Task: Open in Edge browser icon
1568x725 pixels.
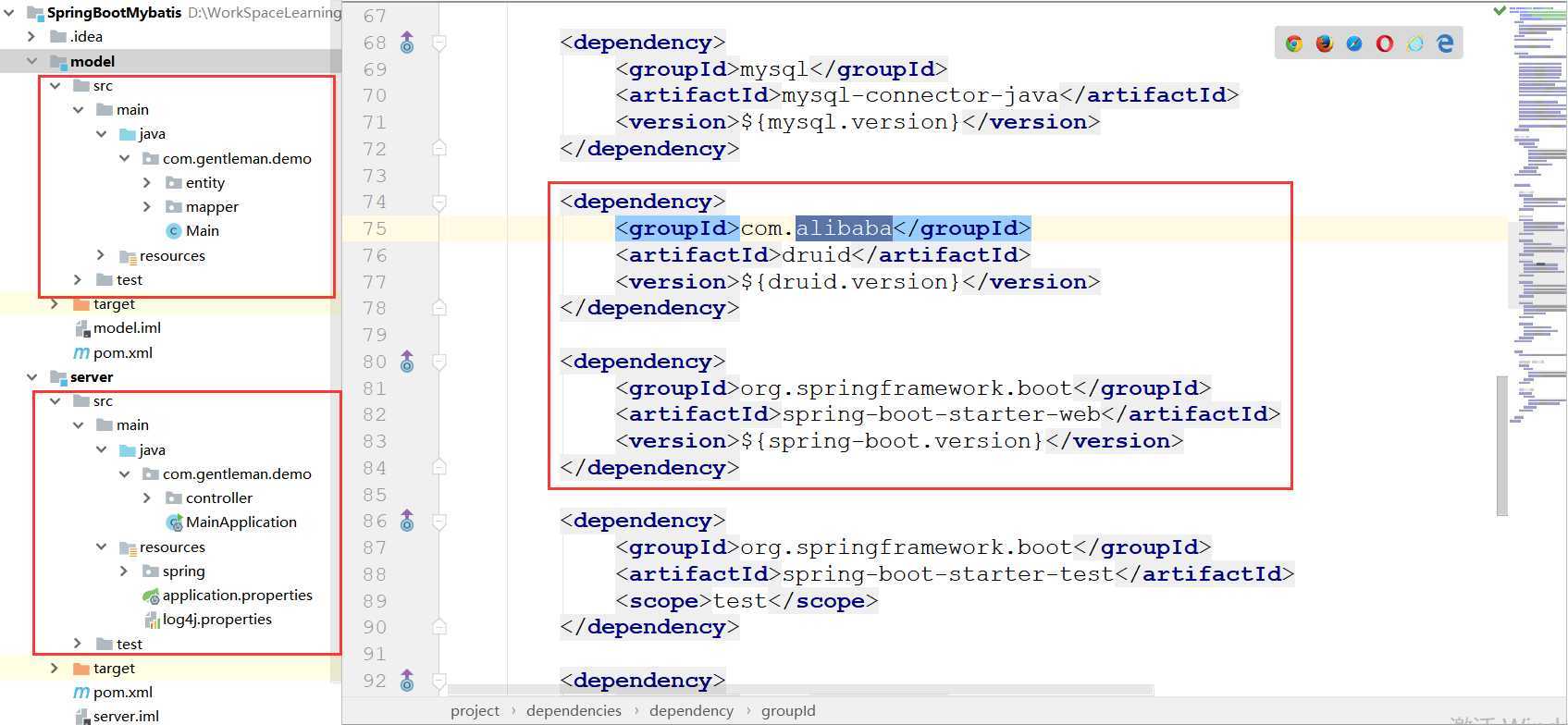Action: 1445,43
